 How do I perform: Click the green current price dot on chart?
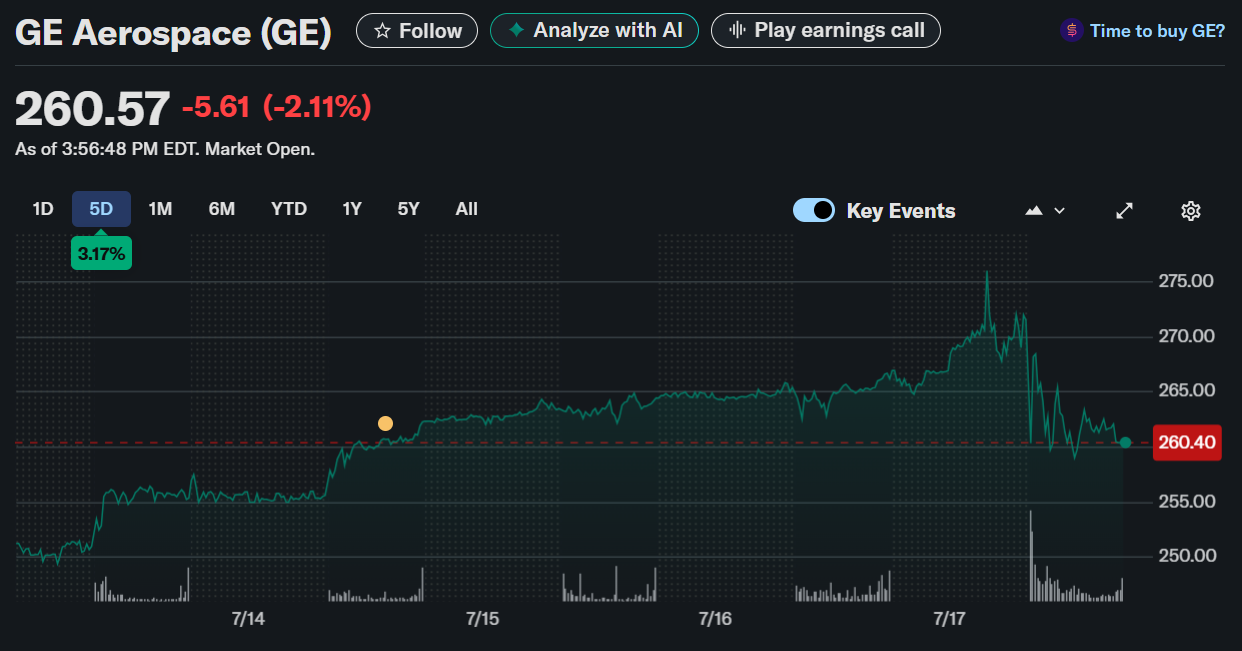1125,443
